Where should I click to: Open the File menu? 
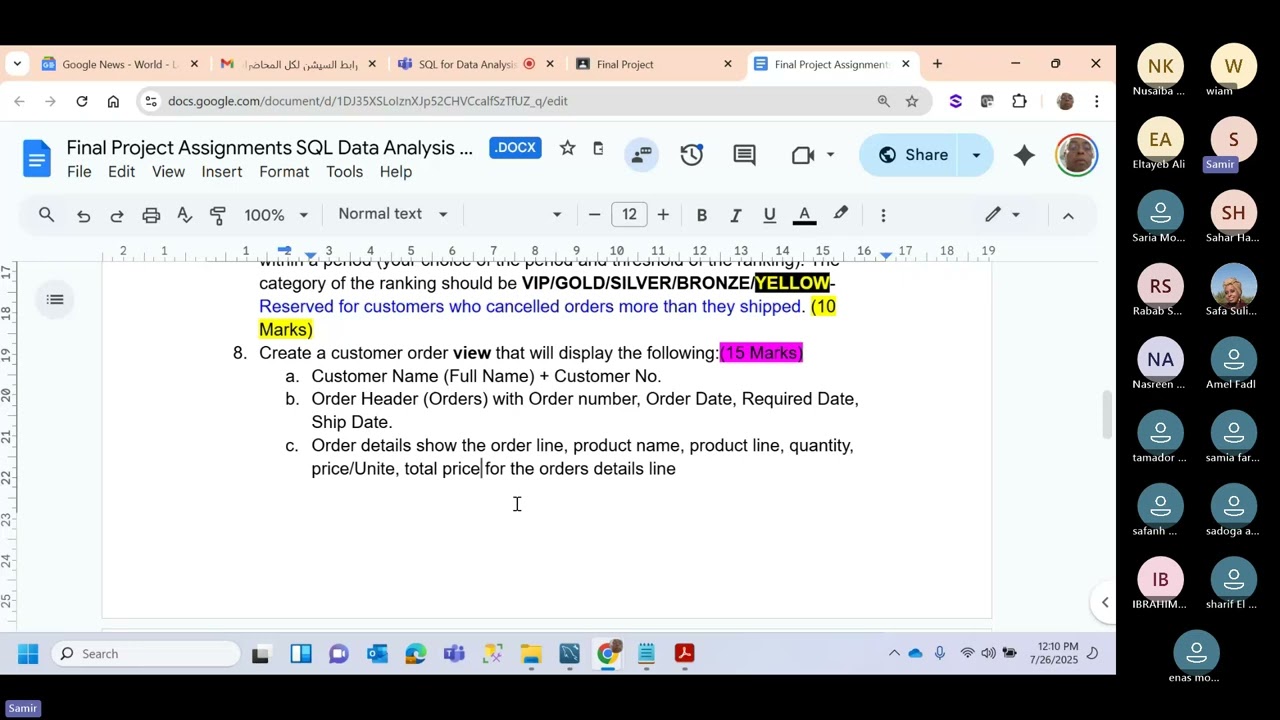(79, 172)
